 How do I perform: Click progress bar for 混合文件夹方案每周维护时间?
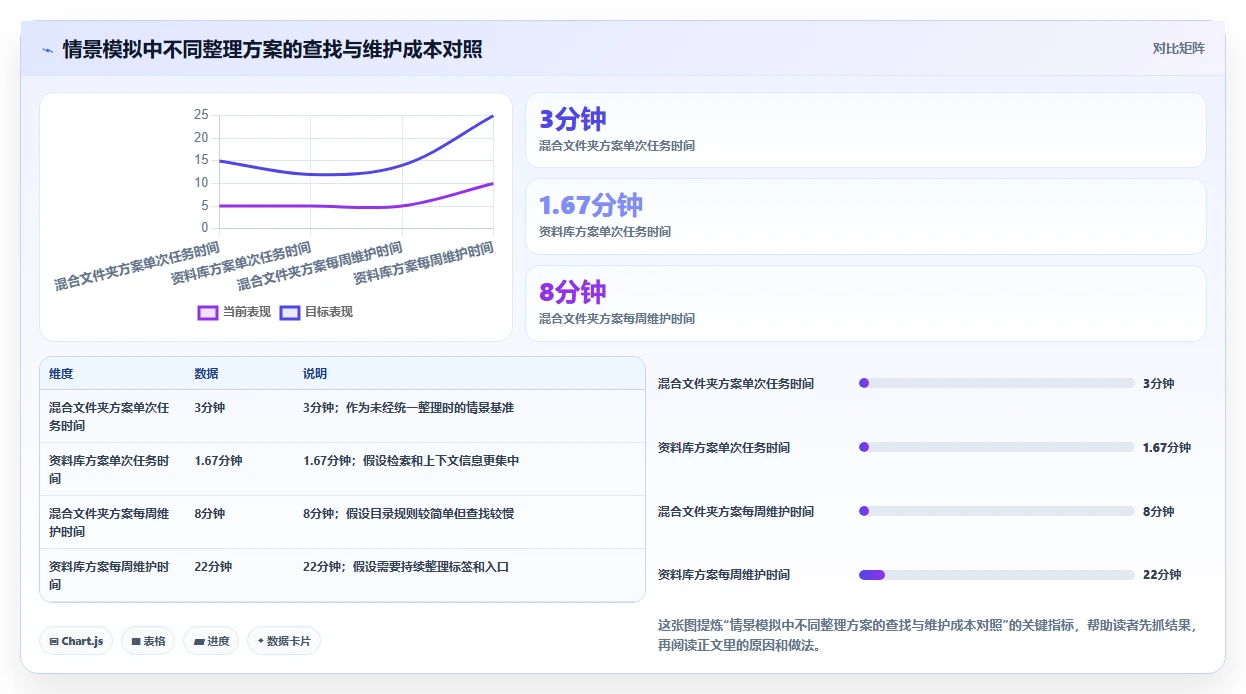[x=997, y=511]
